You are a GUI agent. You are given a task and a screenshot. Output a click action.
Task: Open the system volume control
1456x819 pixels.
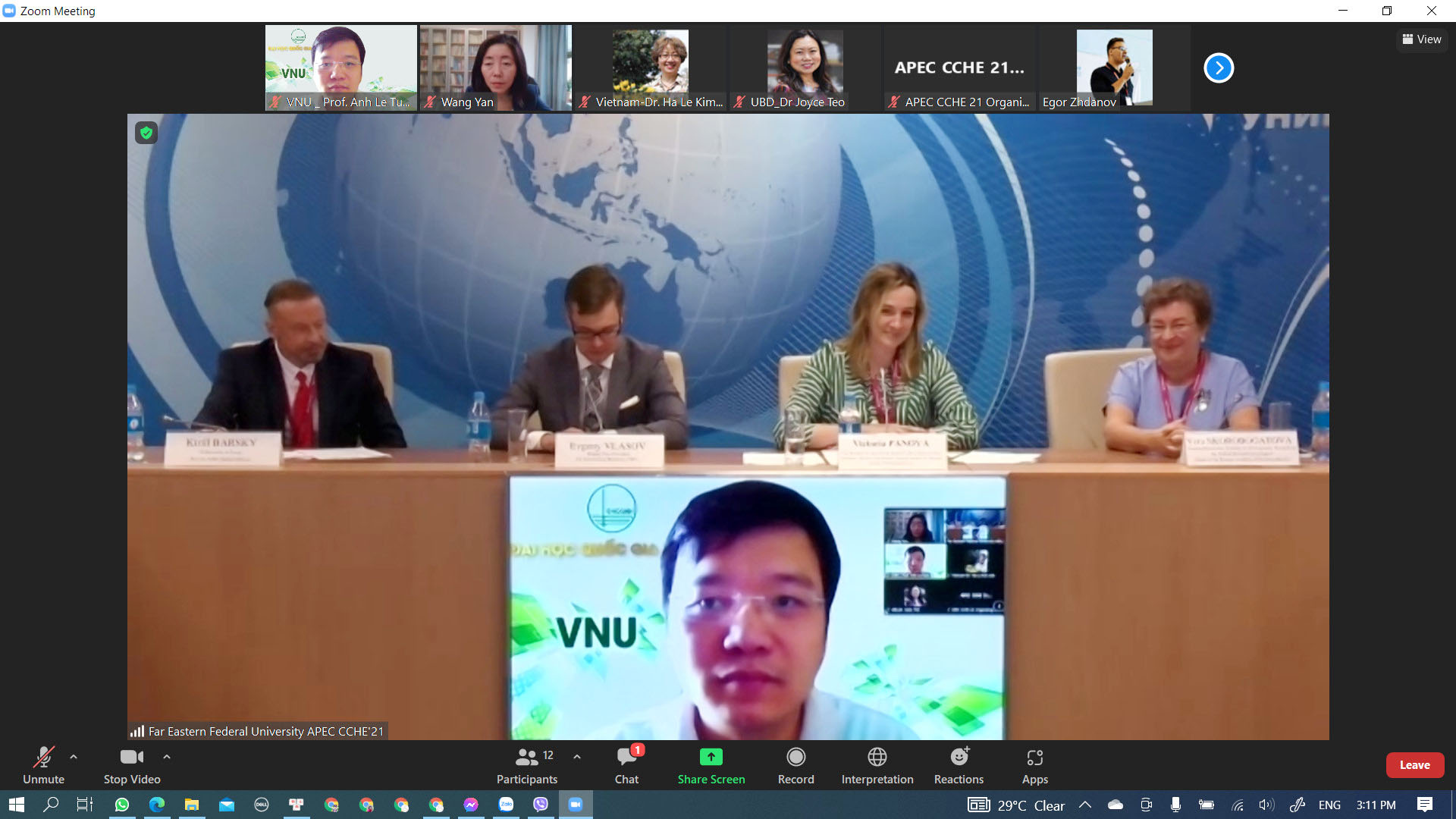[x=1266, y=805]
